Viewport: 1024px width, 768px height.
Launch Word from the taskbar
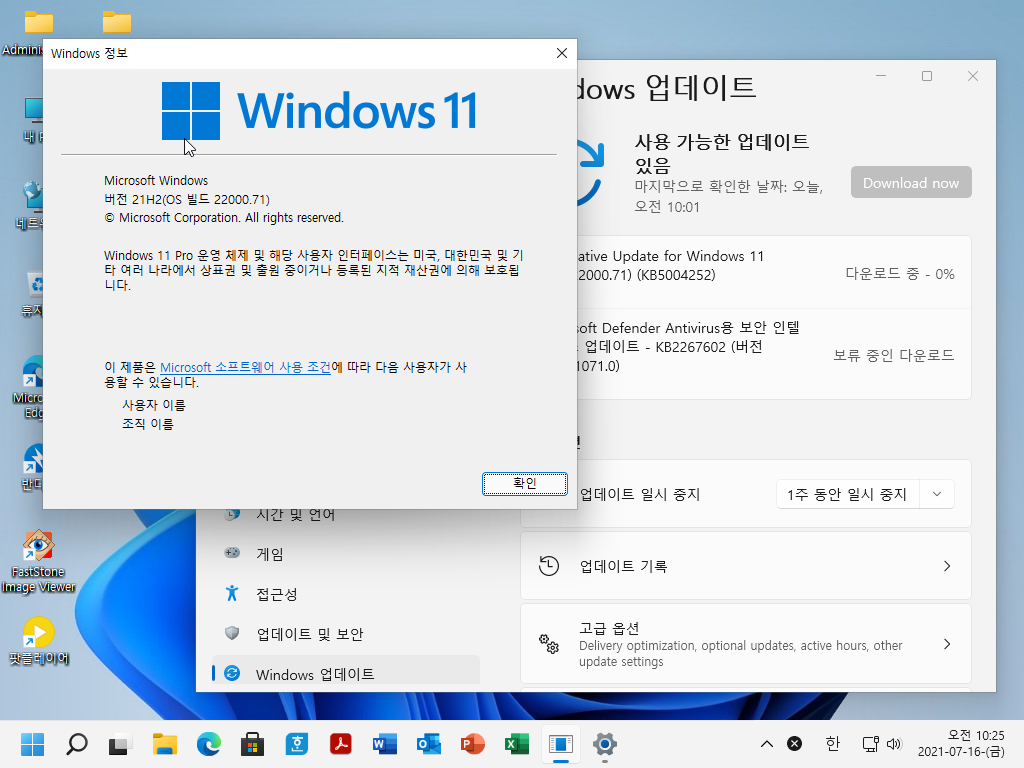coord(385,744)
